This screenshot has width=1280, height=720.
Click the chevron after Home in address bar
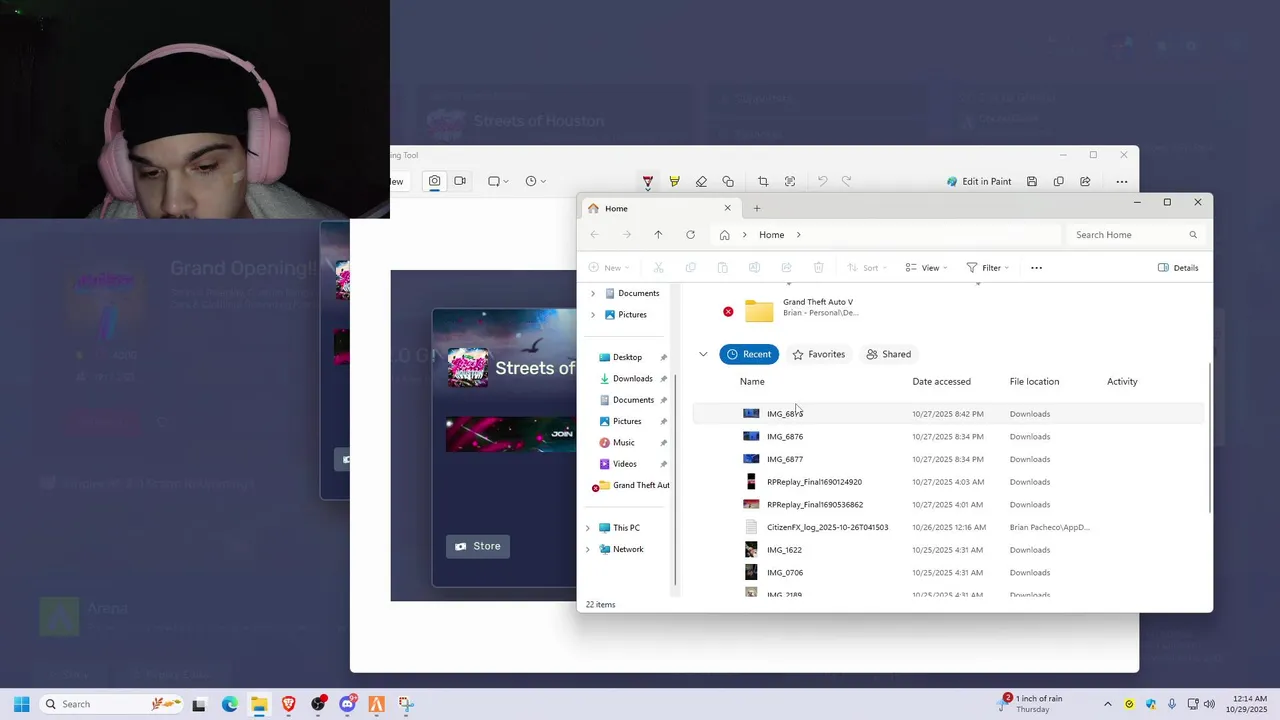pos(798,235)
